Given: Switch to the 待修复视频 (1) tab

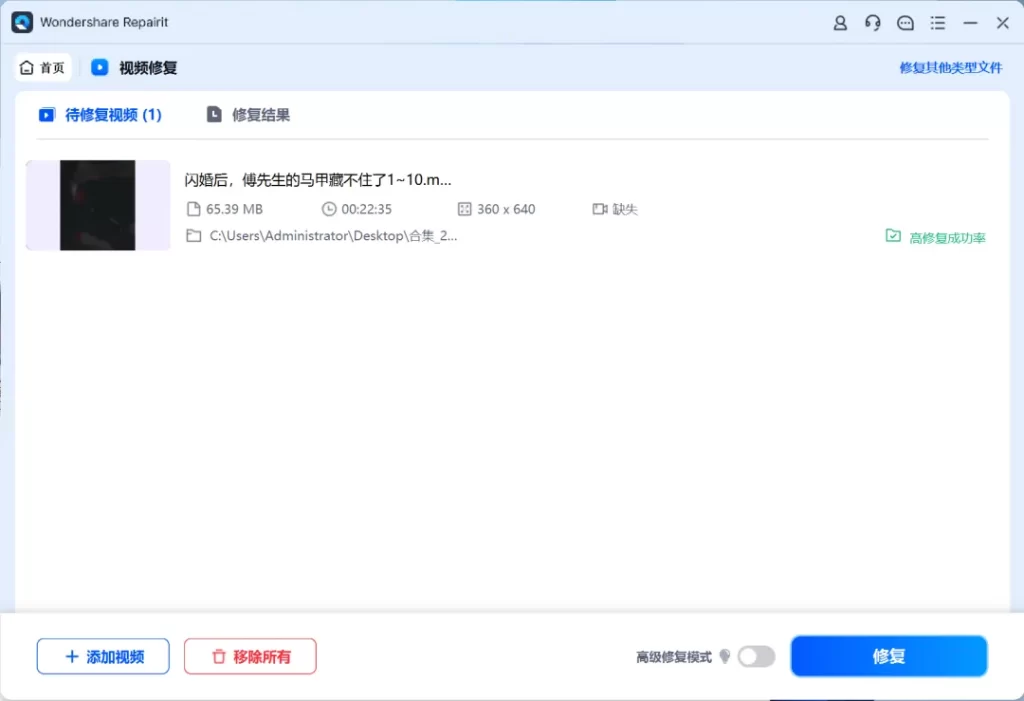Looking at the screenshot, I should pyautogui.click(x=100, y=115).
